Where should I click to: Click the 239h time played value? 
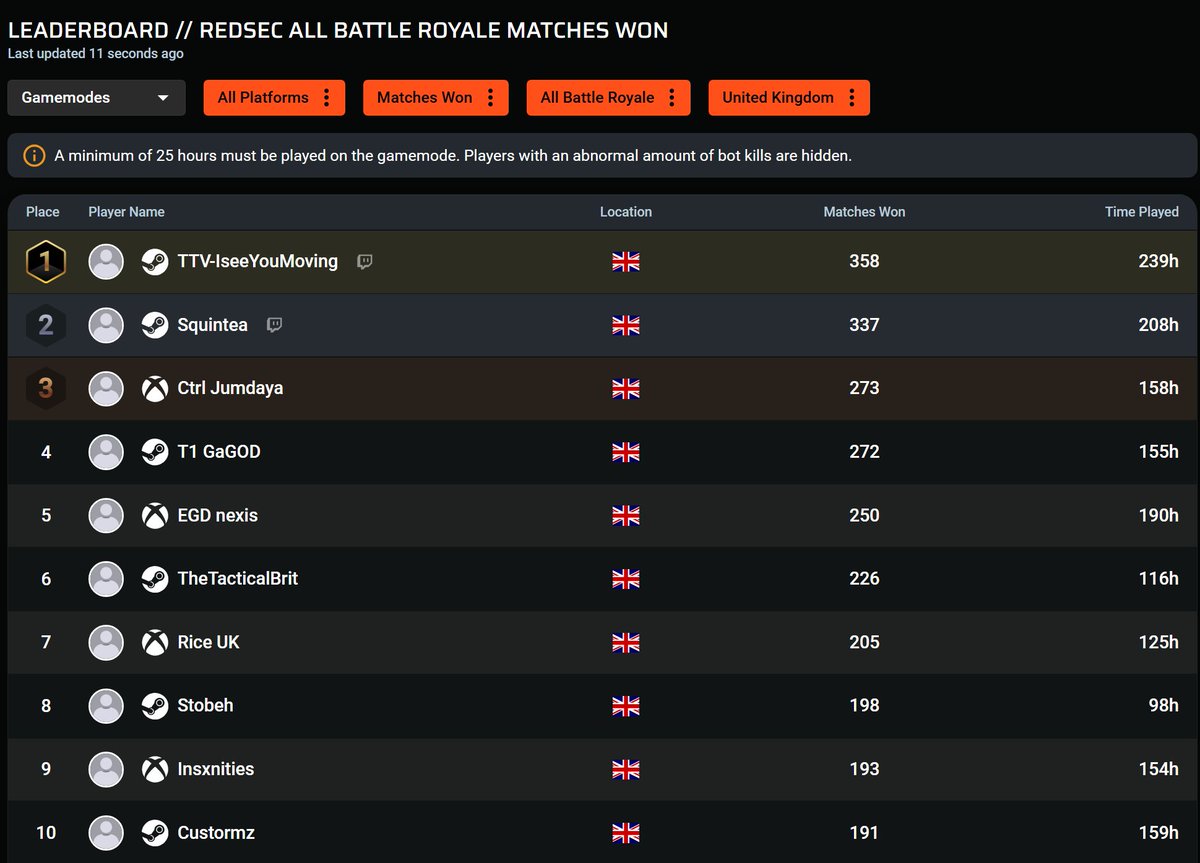pyautogui.click(x=1159, y=261)
